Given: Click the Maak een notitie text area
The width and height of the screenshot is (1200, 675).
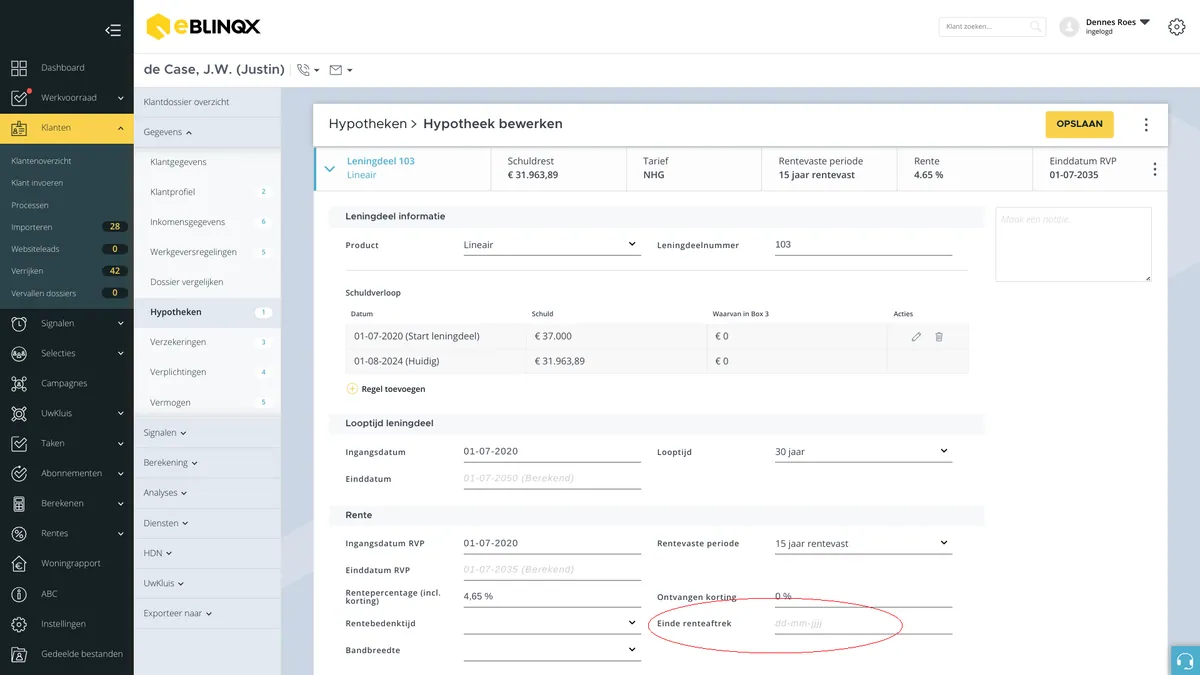Looking at the screenshot, I should [x=1074, y=244].
